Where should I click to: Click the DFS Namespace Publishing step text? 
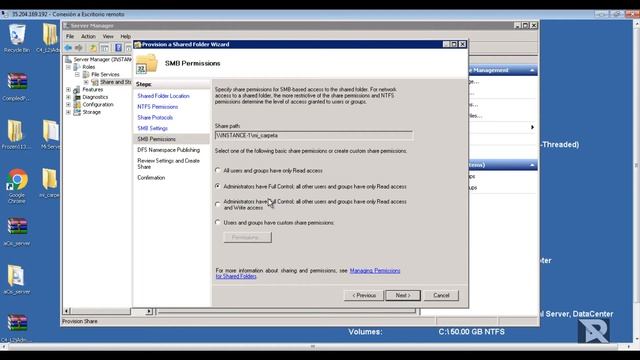coord(169,150)
